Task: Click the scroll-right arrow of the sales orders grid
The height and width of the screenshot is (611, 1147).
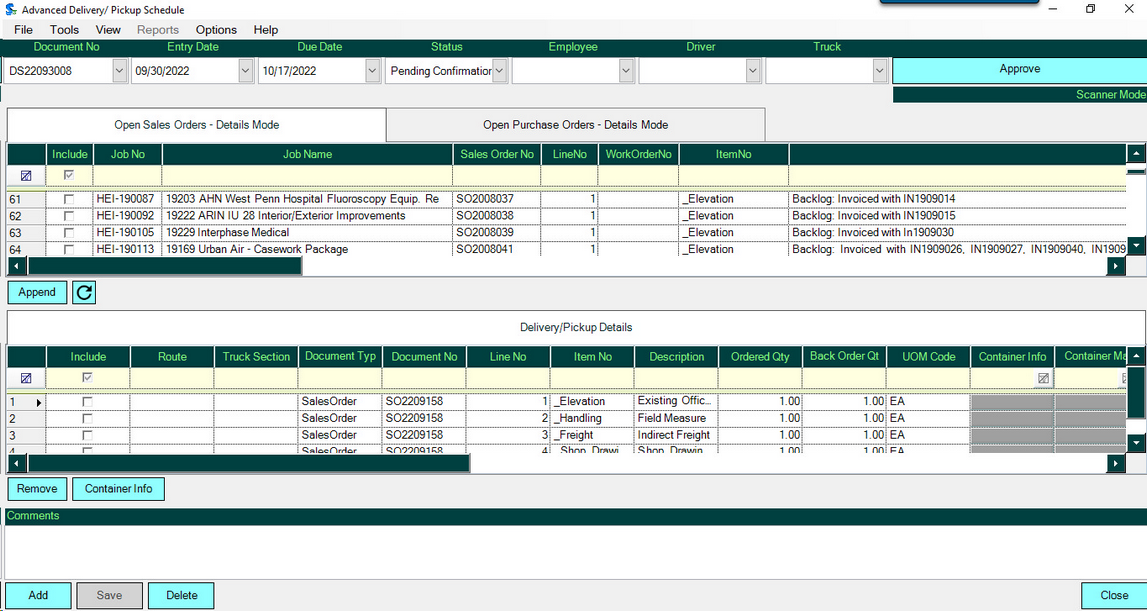Action: pyautogui.click(x=1116, y=266)
